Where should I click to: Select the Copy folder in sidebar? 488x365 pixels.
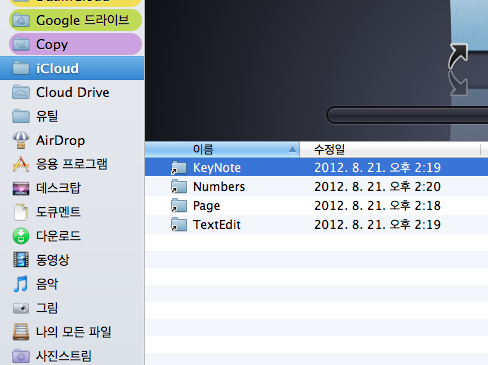coord(75,44)
